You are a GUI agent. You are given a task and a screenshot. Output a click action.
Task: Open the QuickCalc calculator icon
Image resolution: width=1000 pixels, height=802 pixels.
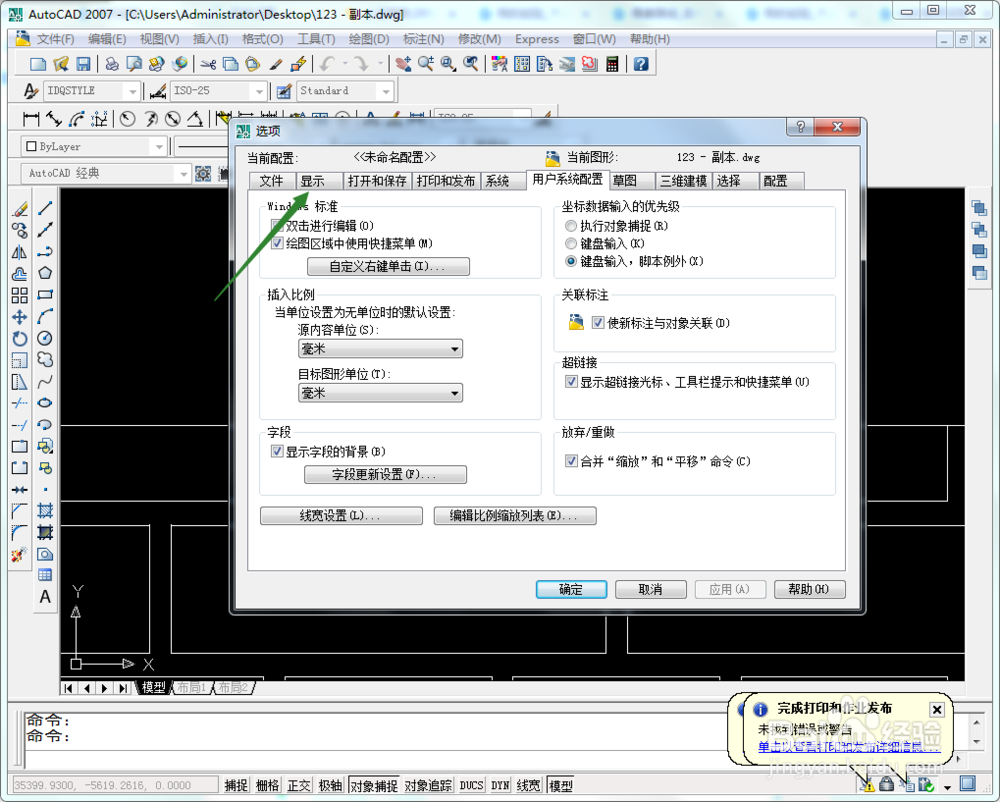click(612, 64)
